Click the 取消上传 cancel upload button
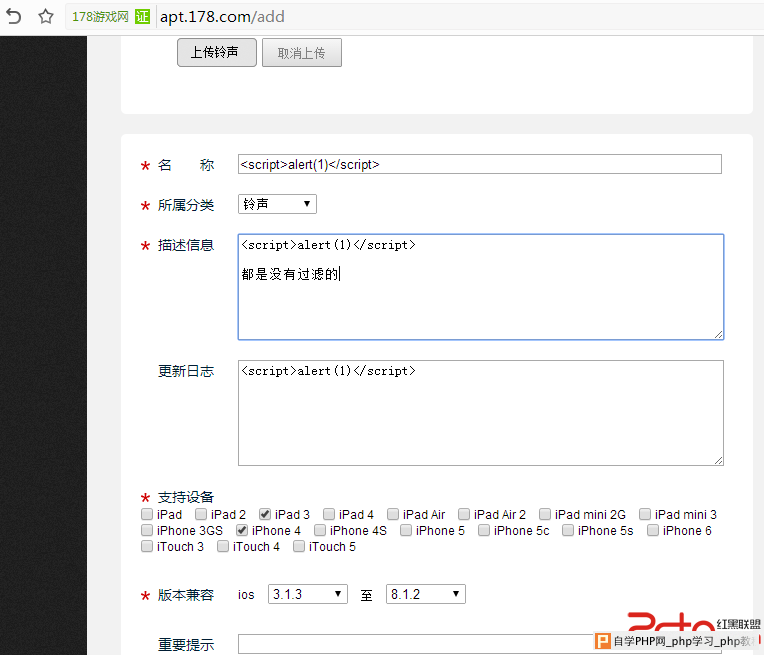This screenshot has height=655, width=764. click(302, 53)
